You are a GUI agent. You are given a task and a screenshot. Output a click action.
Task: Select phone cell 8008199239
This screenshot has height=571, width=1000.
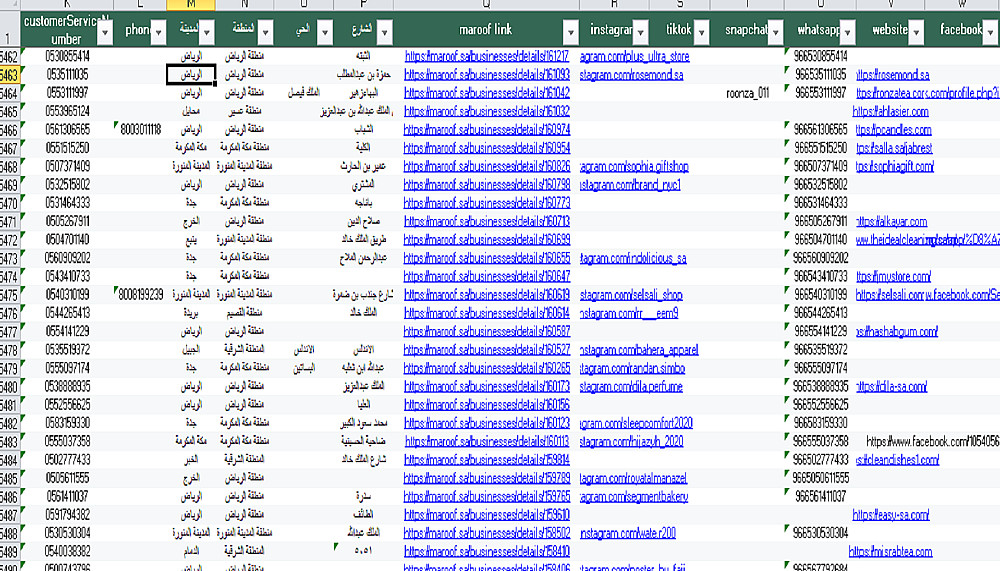[142, 295]
